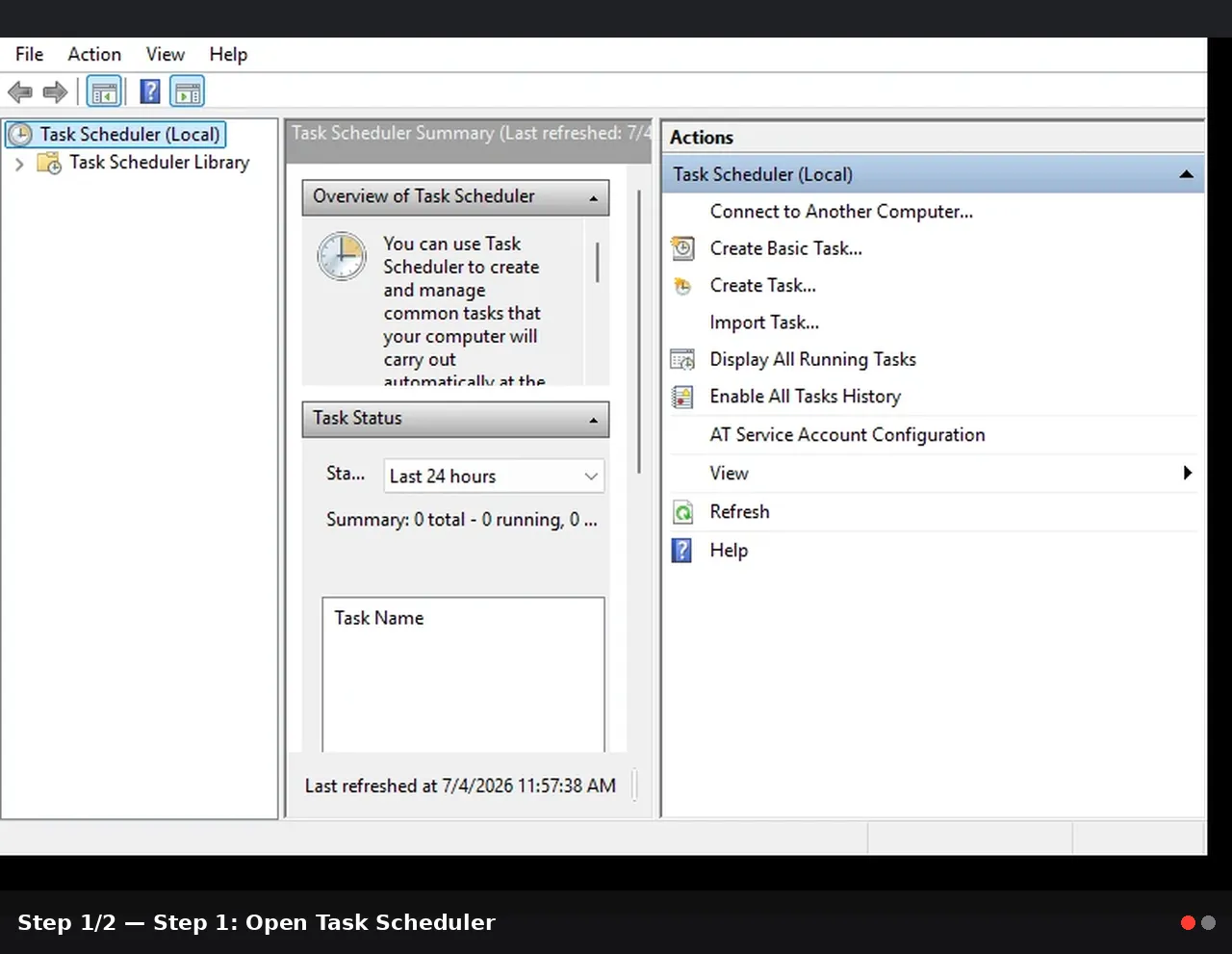Click the summary pane vertical scrollbar
The image size is (1232, 954).
639,332
